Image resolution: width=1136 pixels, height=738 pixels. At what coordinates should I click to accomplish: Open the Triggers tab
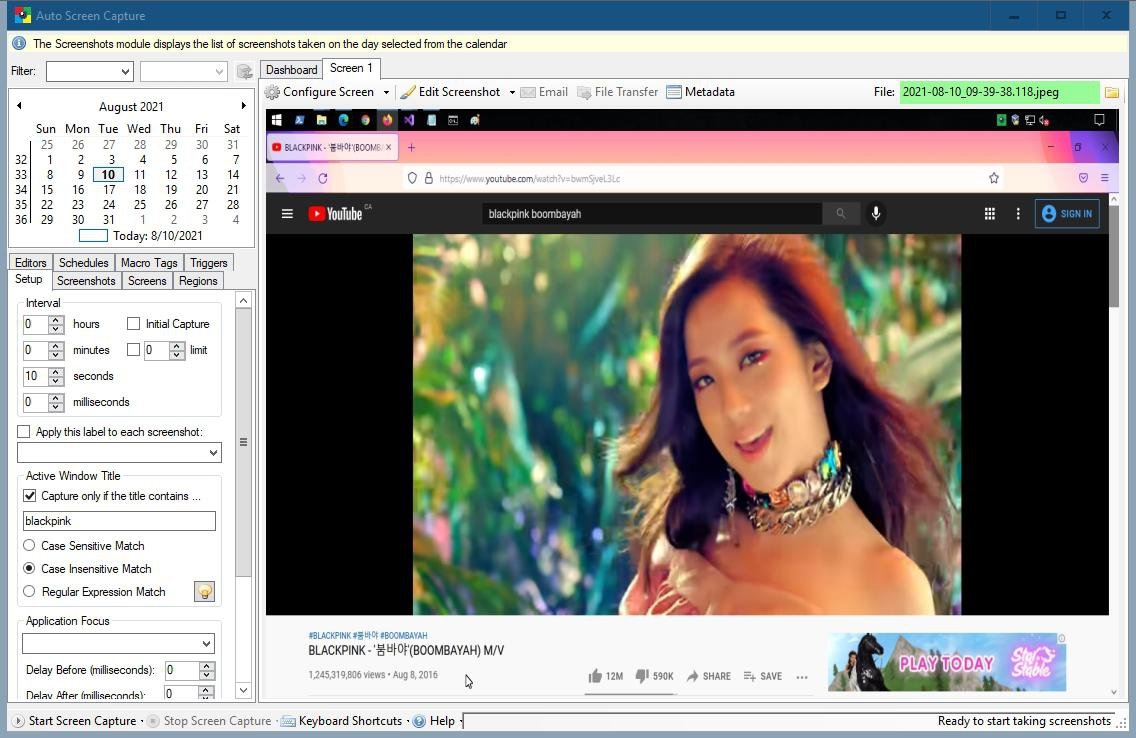coord(209,263)
